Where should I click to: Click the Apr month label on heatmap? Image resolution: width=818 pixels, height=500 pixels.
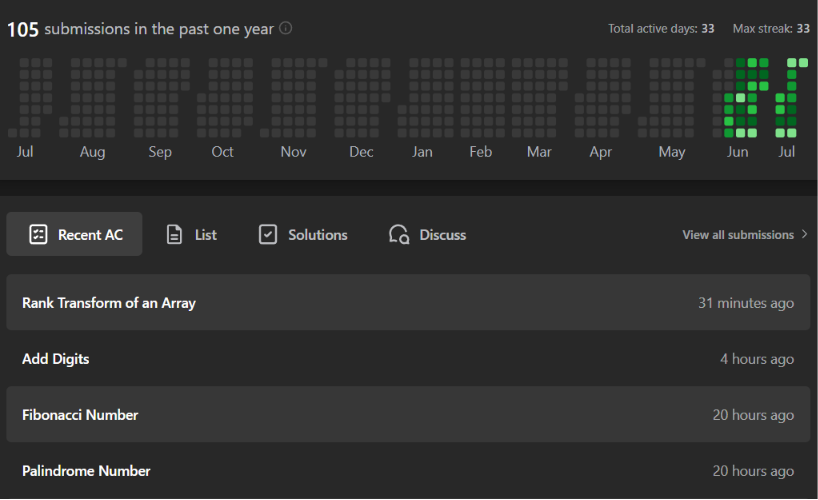pyautogui.click(x=600, y=152)
